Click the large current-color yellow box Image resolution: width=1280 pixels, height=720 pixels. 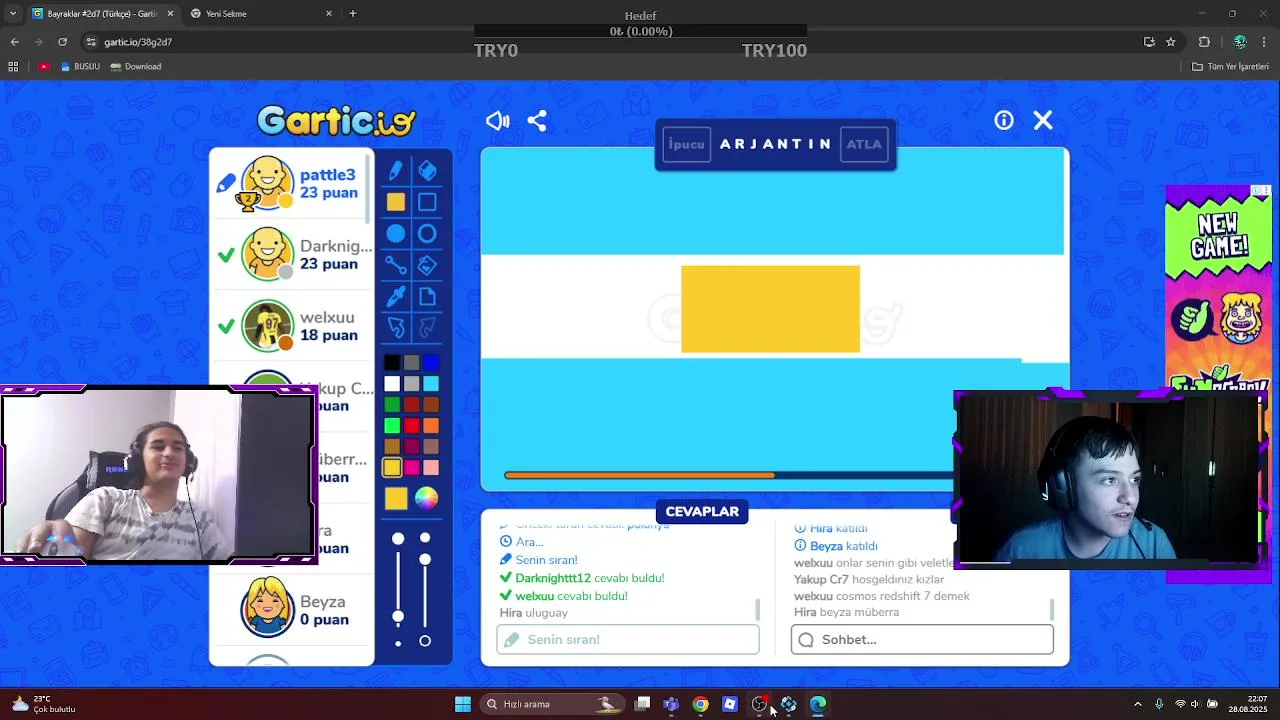tap(396, 498)
